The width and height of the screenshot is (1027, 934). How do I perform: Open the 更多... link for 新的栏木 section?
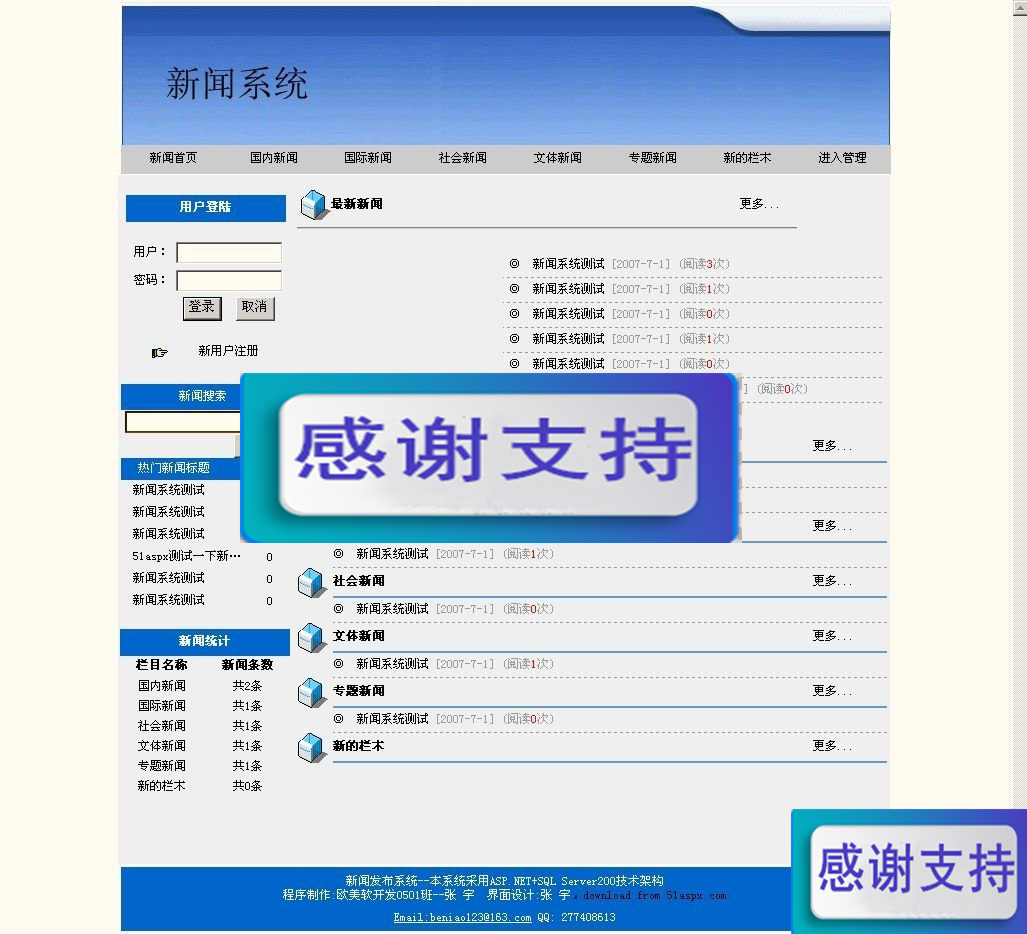tap(832, 746)
